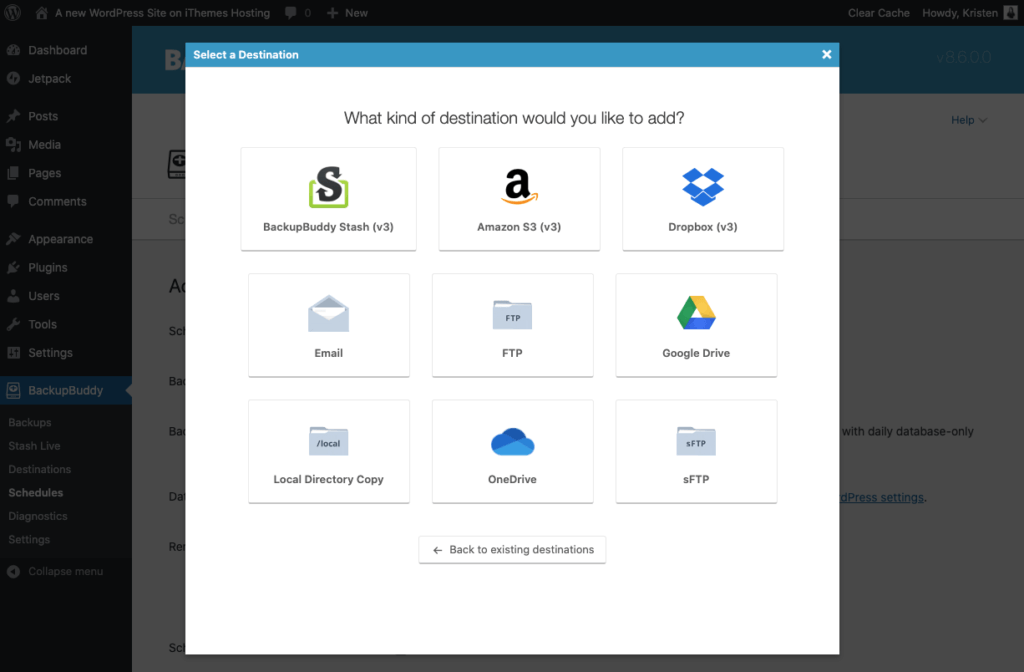Click the Select a Destination dialog title
The image size is (1024, 672).
pos(246,55)
